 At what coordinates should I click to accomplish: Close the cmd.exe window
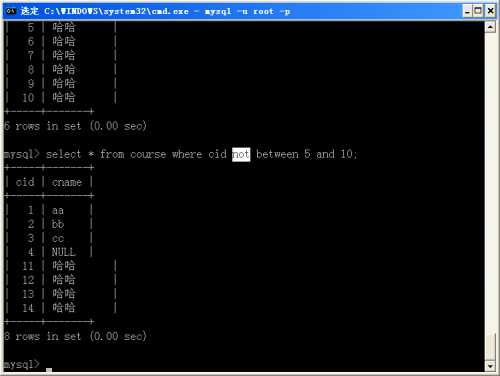pos(490,11)
